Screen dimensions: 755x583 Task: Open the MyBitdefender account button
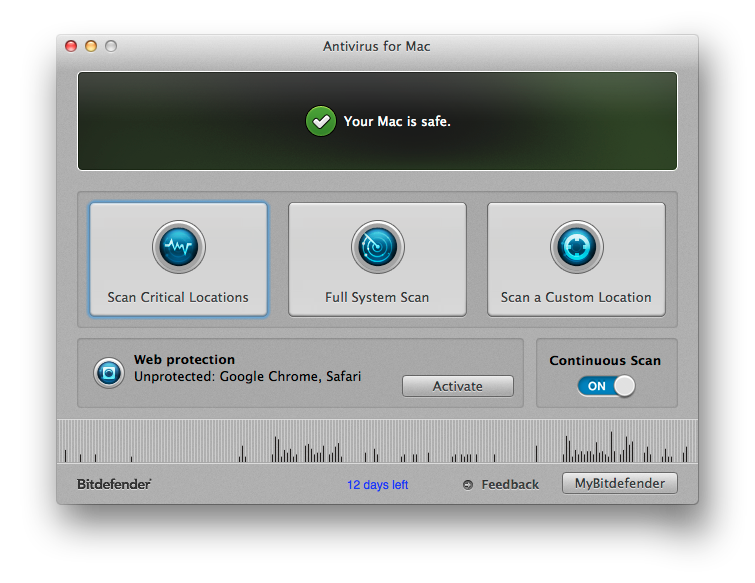coord(620,483)
